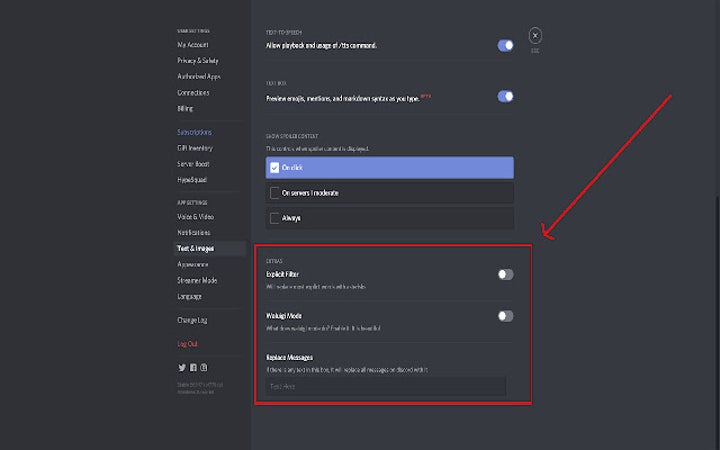Open Streamer Mode settings

coord(197,280)
